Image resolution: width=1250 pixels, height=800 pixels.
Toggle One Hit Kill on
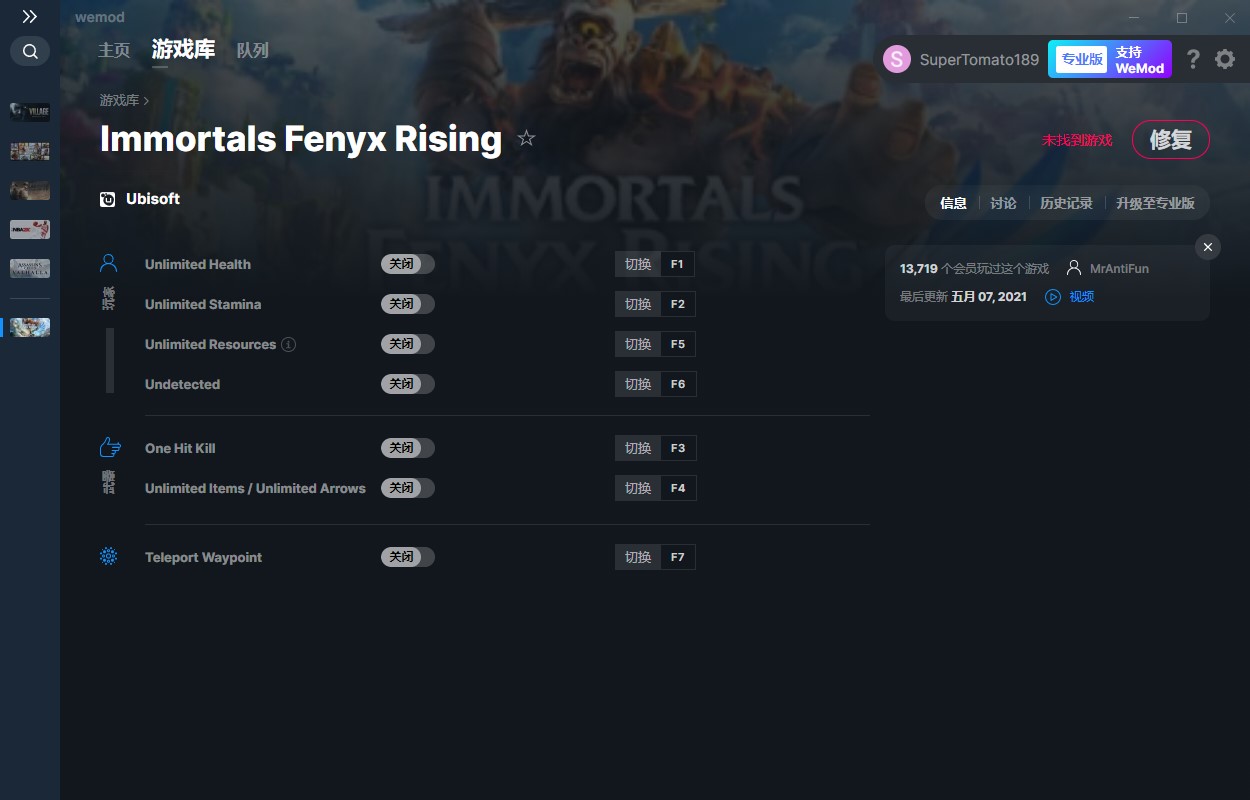pyautogui.click(x=407, y=448)
